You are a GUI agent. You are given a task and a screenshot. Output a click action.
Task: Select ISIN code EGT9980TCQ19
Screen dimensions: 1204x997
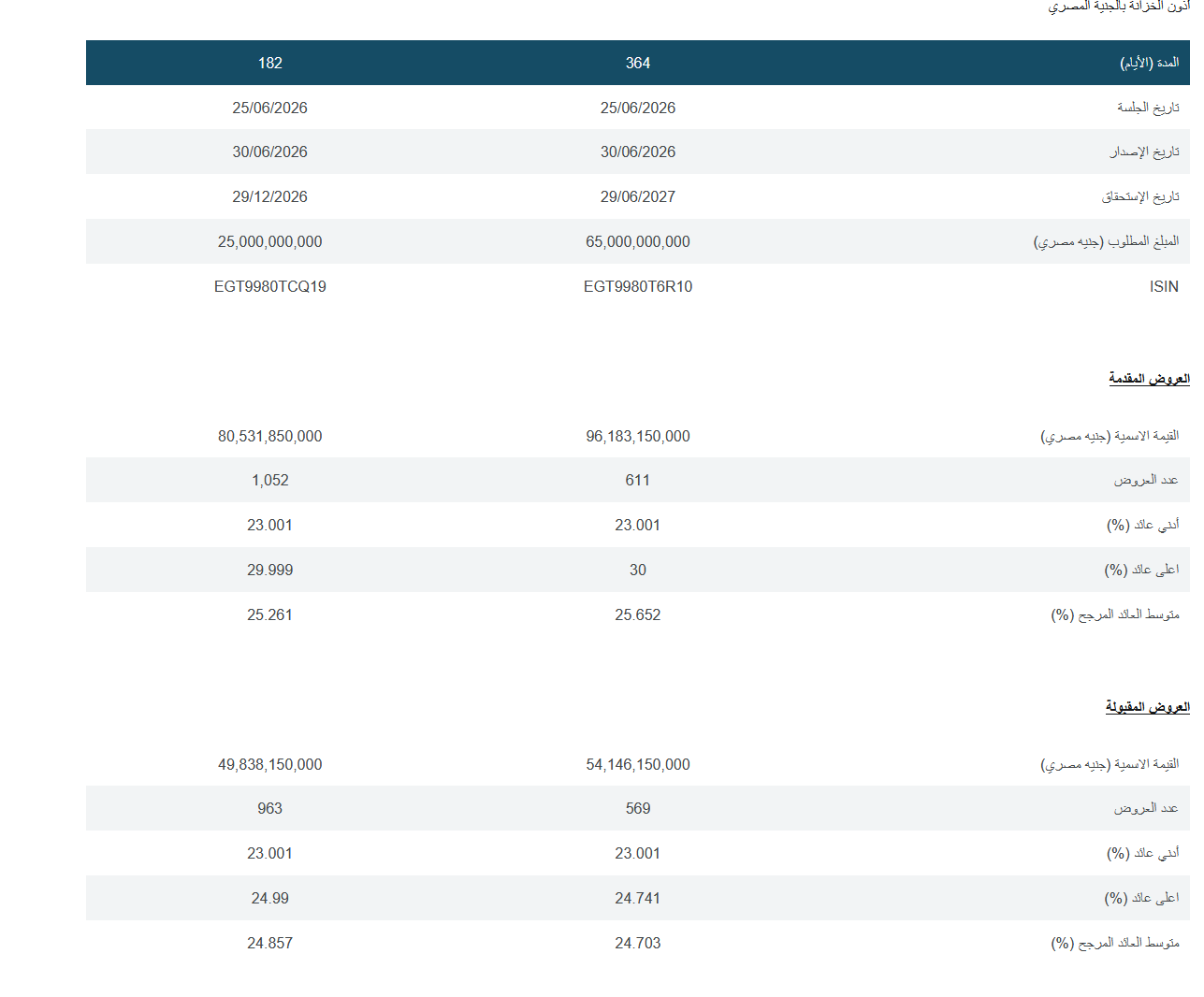[x=270, y=286]
